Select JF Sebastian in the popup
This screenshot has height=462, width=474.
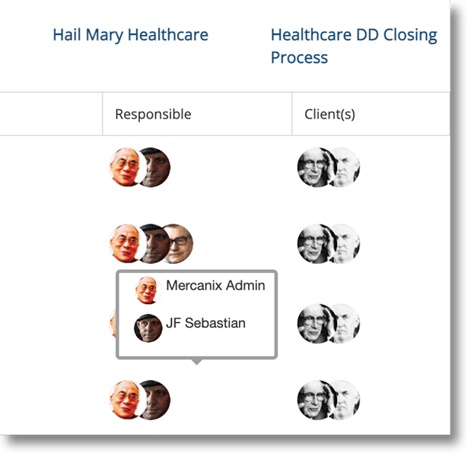click(206, 323)
